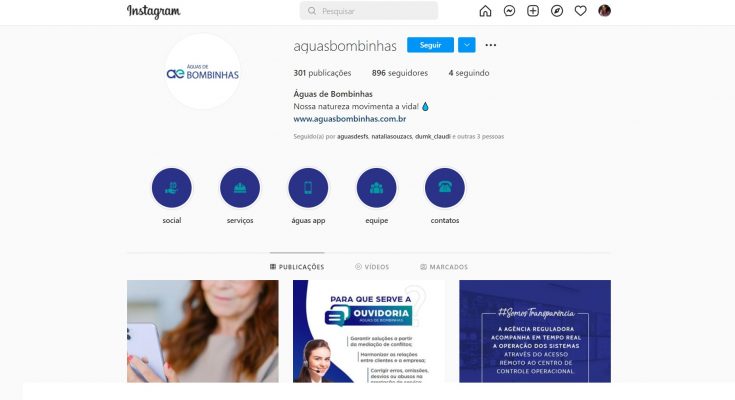Create new post plus icon
The image size is (735, 400).
tap(533, 11)
